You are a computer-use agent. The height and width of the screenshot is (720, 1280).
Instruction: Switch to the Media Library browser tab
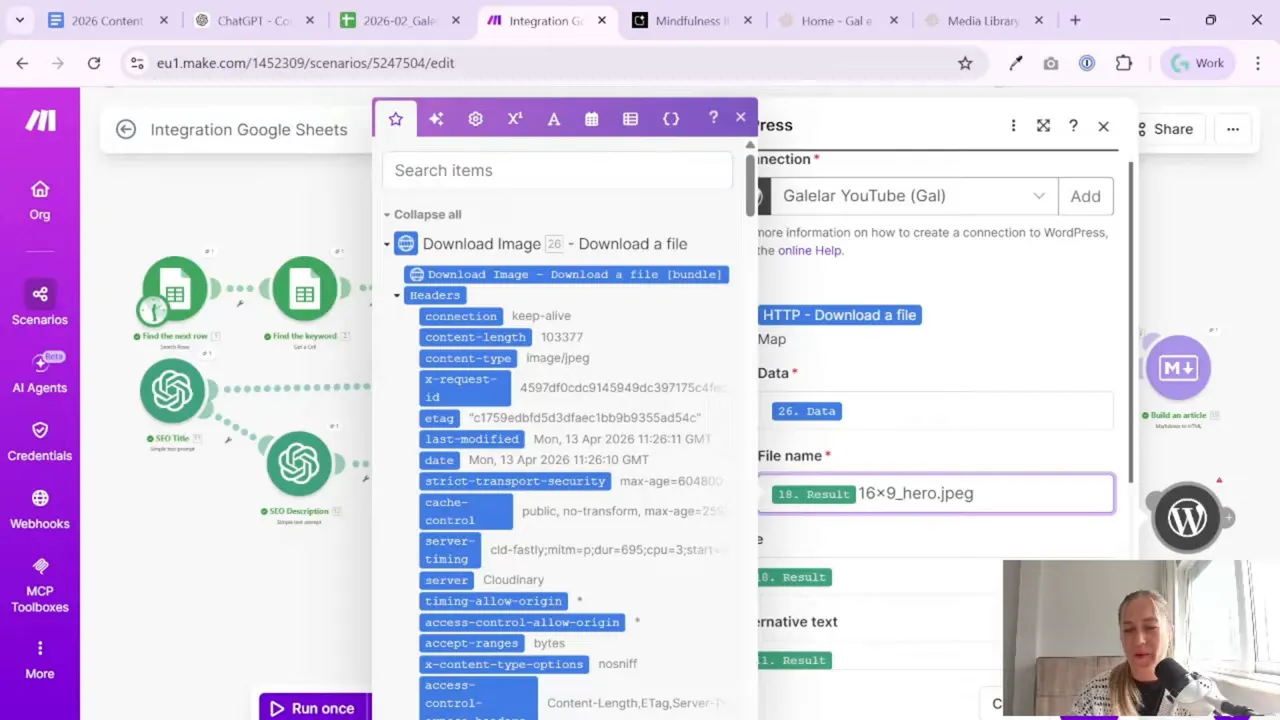point(982,20)
